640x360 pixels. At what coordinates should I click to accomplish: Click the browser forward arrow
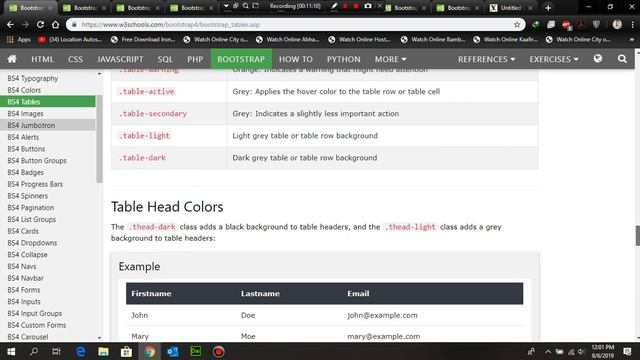tap(25, 24)
